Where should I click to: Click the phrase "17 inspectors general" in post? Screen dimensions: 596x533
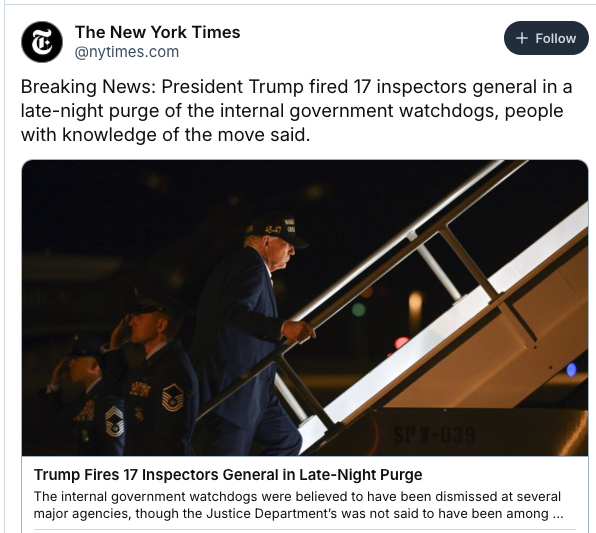pyautogui.click(x=445, y=86)
